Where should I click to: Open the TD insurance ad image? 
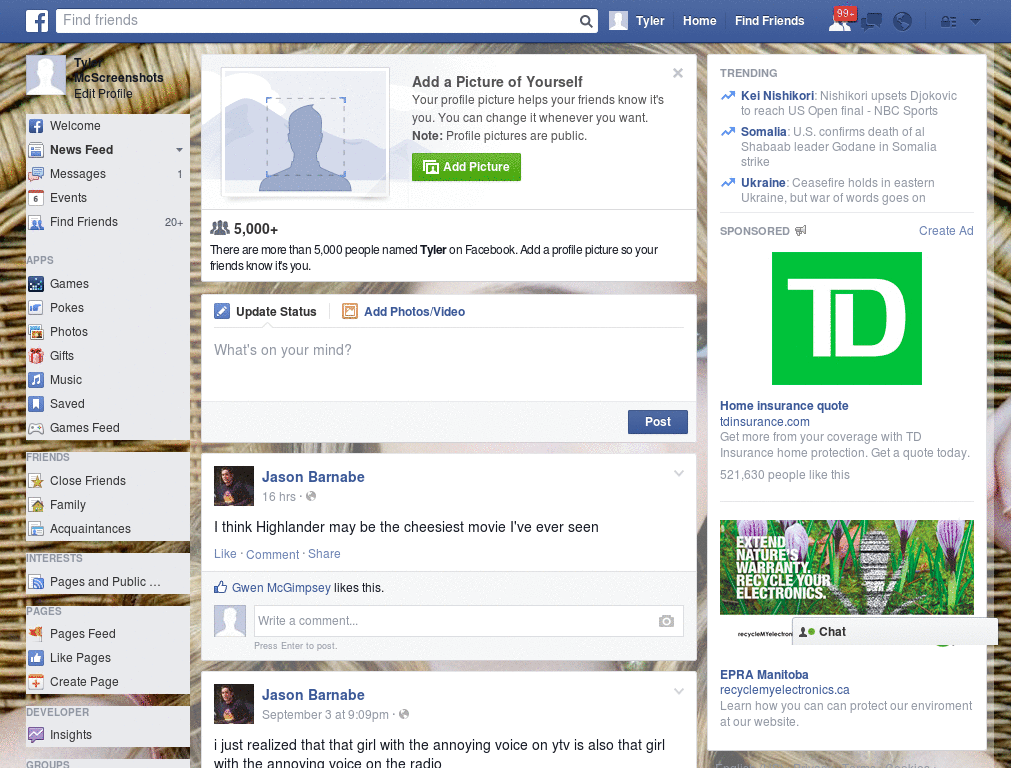click(x=846, y=319)
